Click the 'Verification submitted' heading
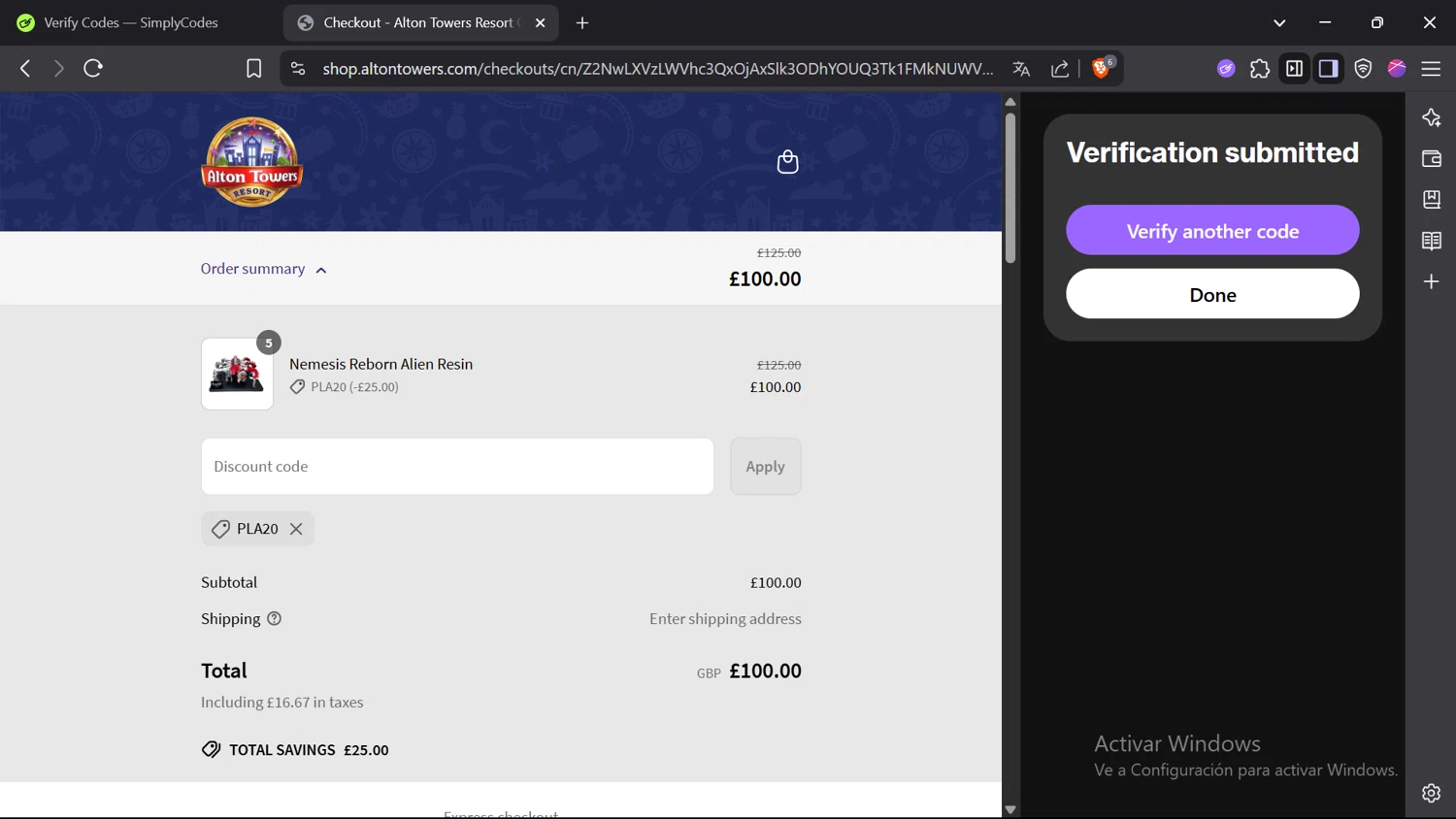Image resolution: width=1456 pixels, height=819 pixels. (1212, 152)
